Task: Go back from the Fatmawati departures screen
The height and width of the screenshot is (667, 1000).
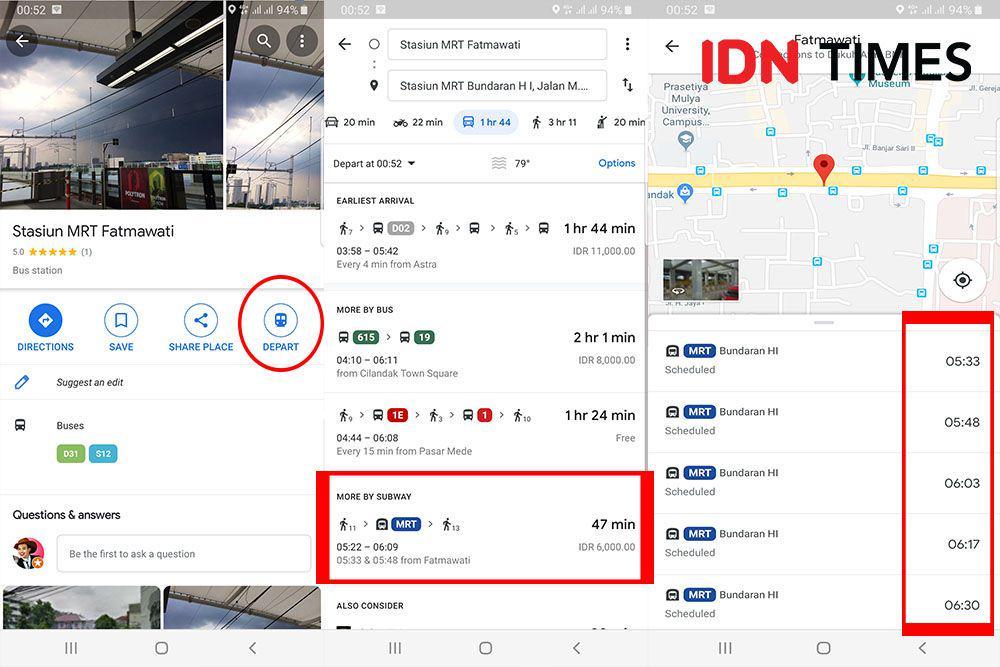Action: click(672, 46)
